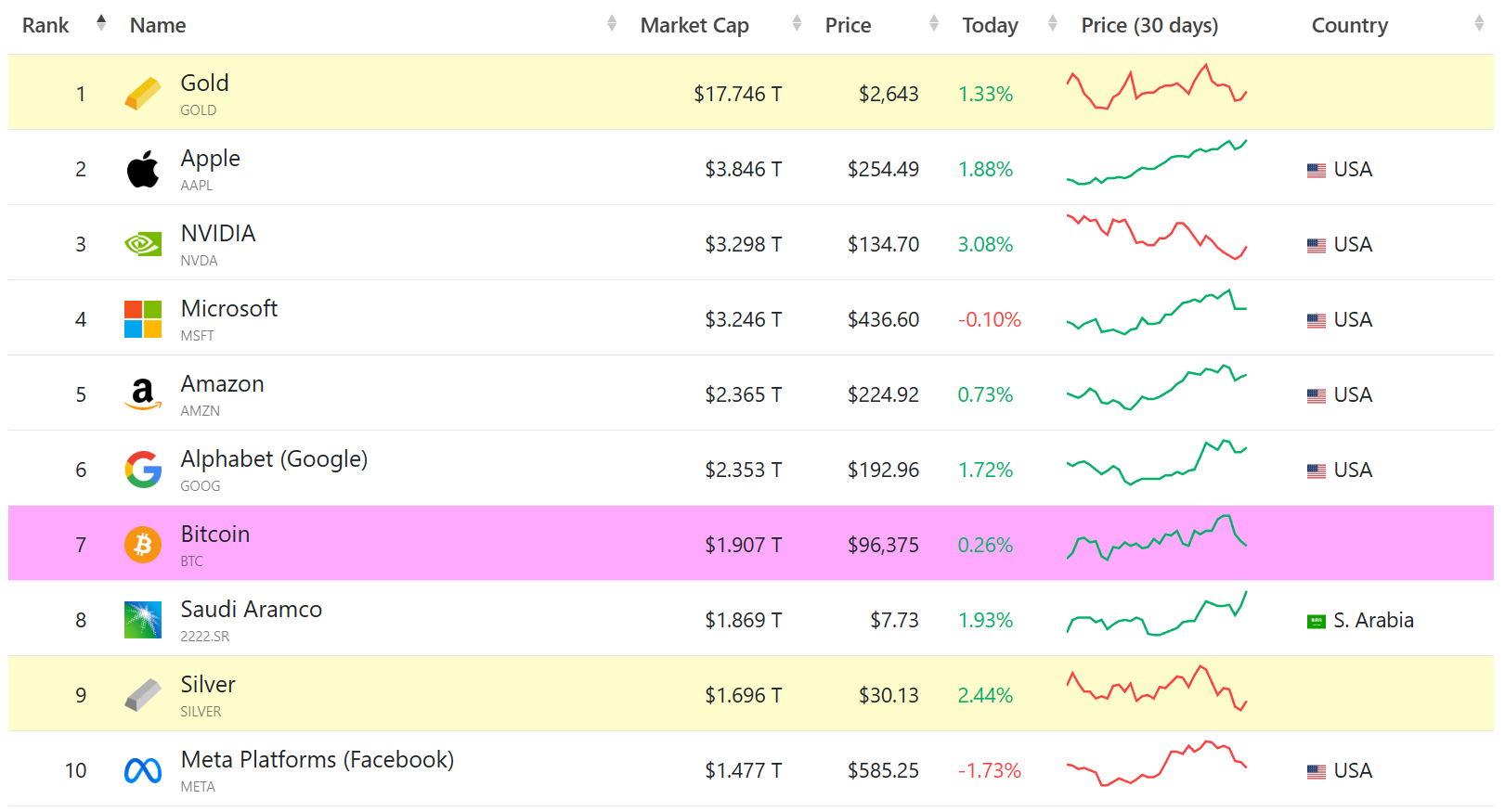This screenshot has width=1505, height=812.
Task: Sort table using Country column arrows
Action: tap(1479, 22)
